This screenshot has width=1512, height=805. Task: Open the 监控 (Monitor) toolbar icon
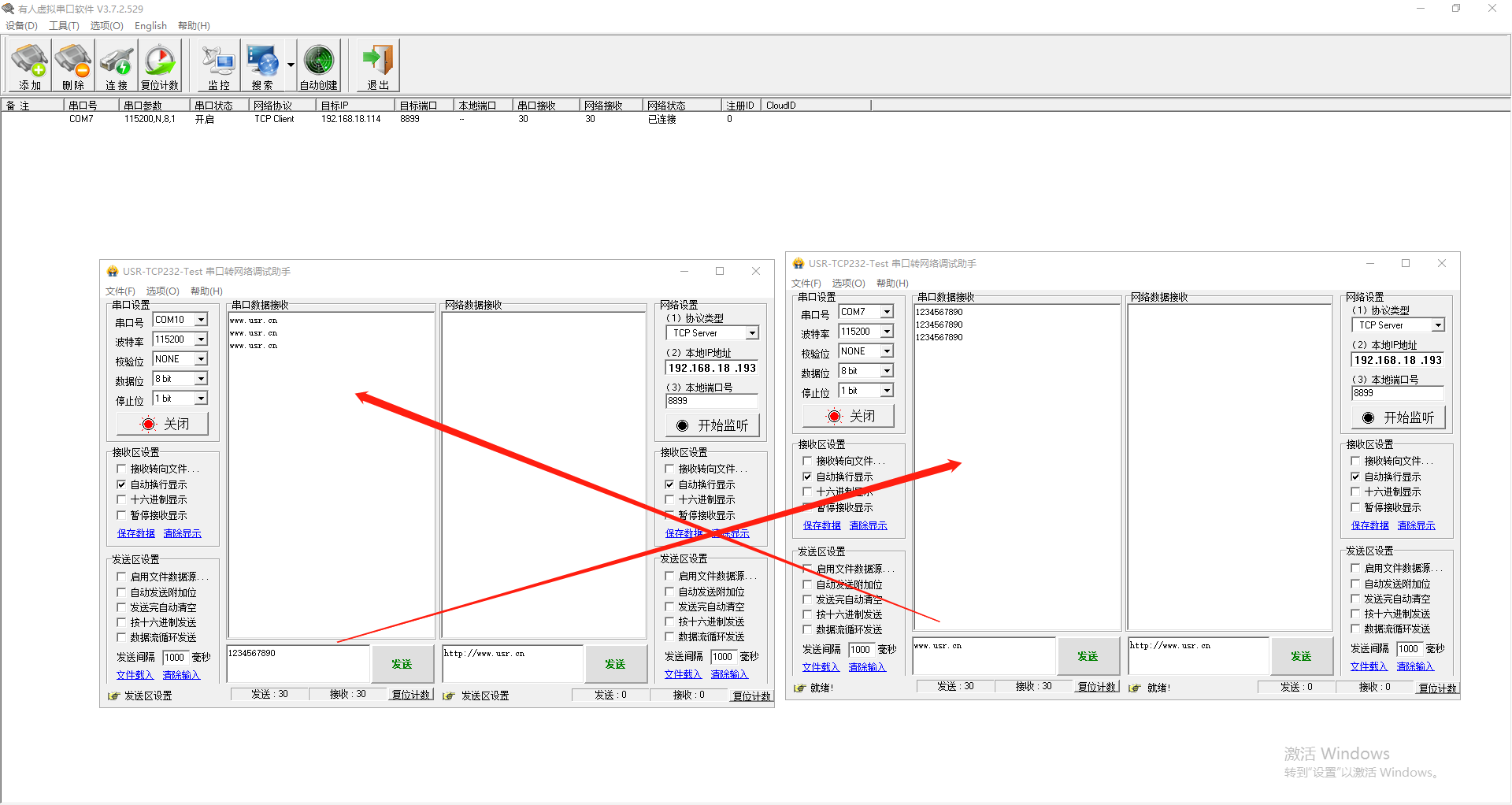pos(218,66)
